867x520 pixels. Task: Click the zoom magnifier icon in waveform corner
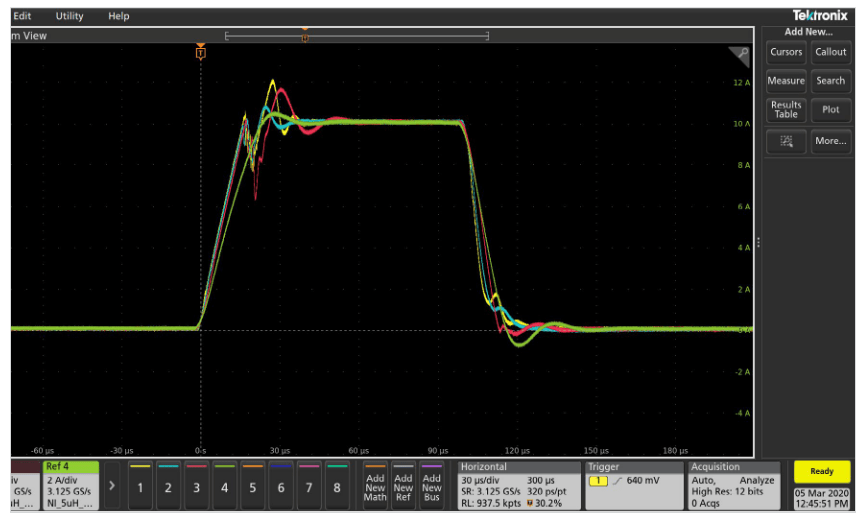pos(739,56)
